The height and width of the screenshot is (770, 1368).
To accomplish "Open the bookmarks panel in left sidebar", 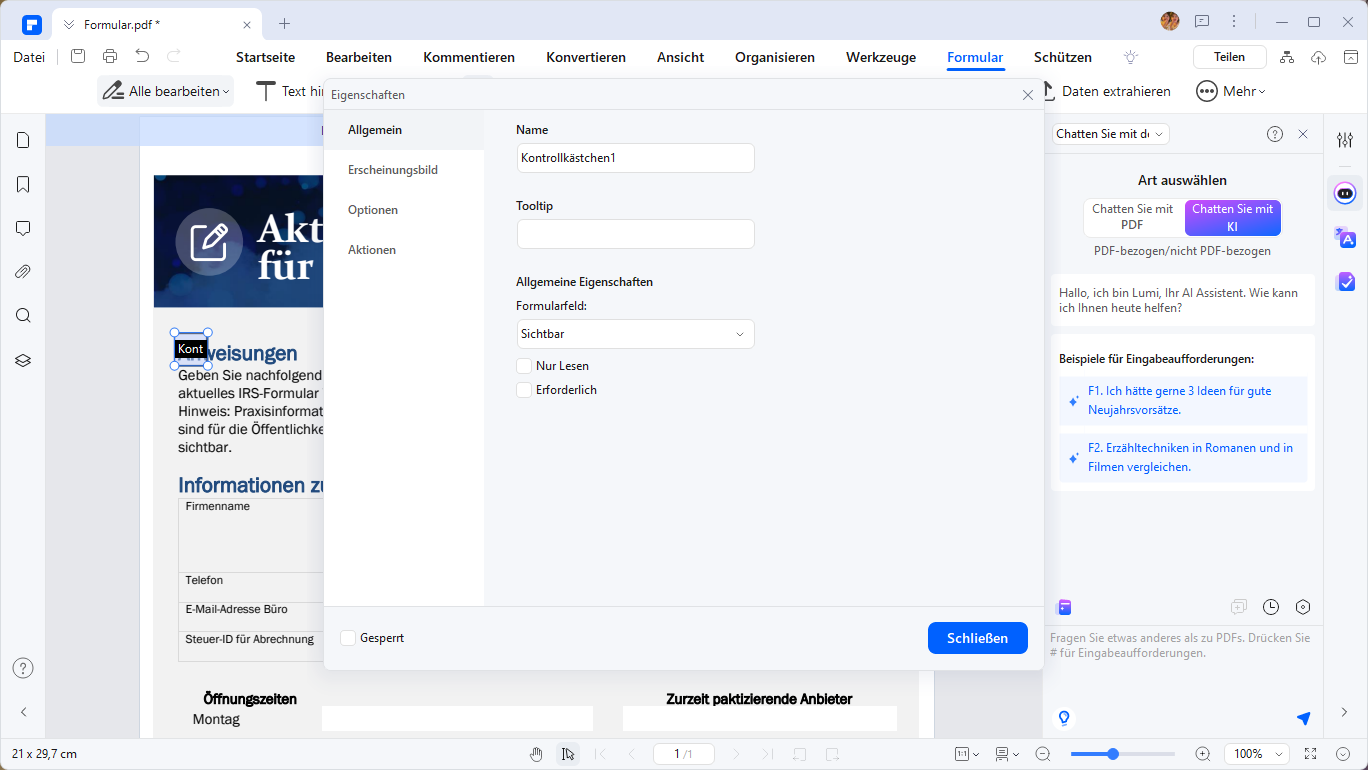I will (23, 184).
